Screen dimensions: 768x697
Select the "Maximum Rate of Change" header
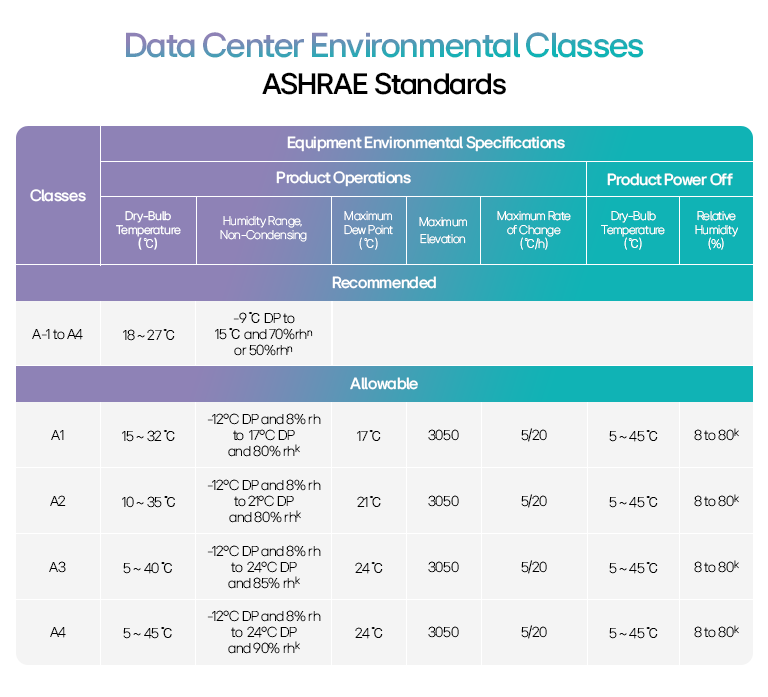[x=533, y=229]
